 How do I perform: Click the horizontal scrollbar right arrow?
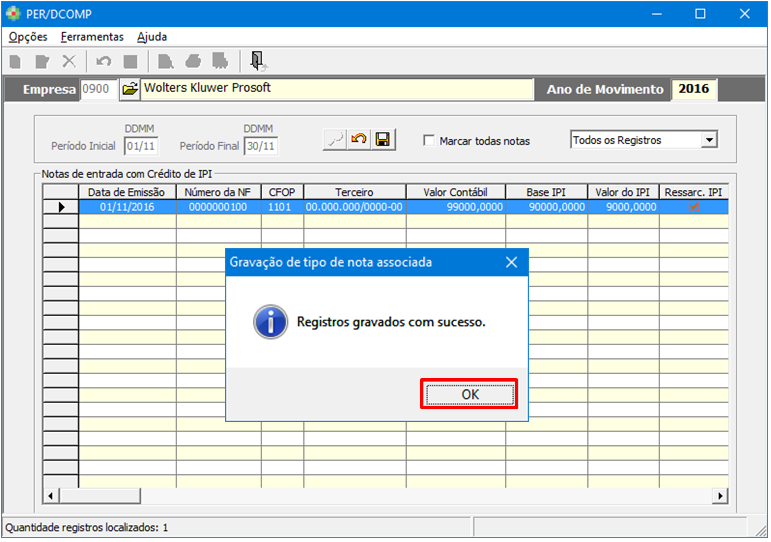click(720, 496)
